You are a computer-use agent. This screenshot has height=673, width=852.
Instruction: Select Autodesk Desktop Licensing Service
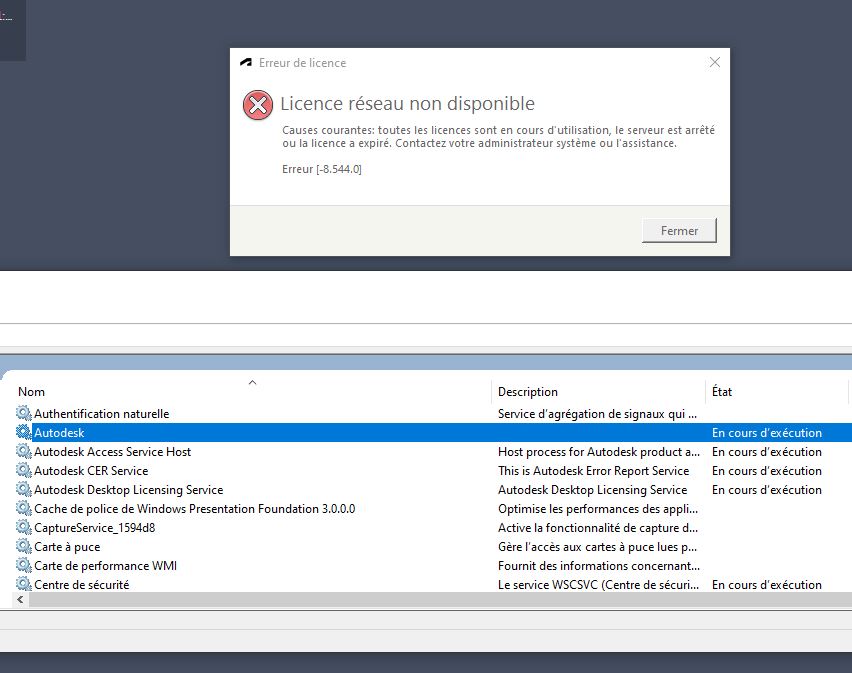point(128,490)
